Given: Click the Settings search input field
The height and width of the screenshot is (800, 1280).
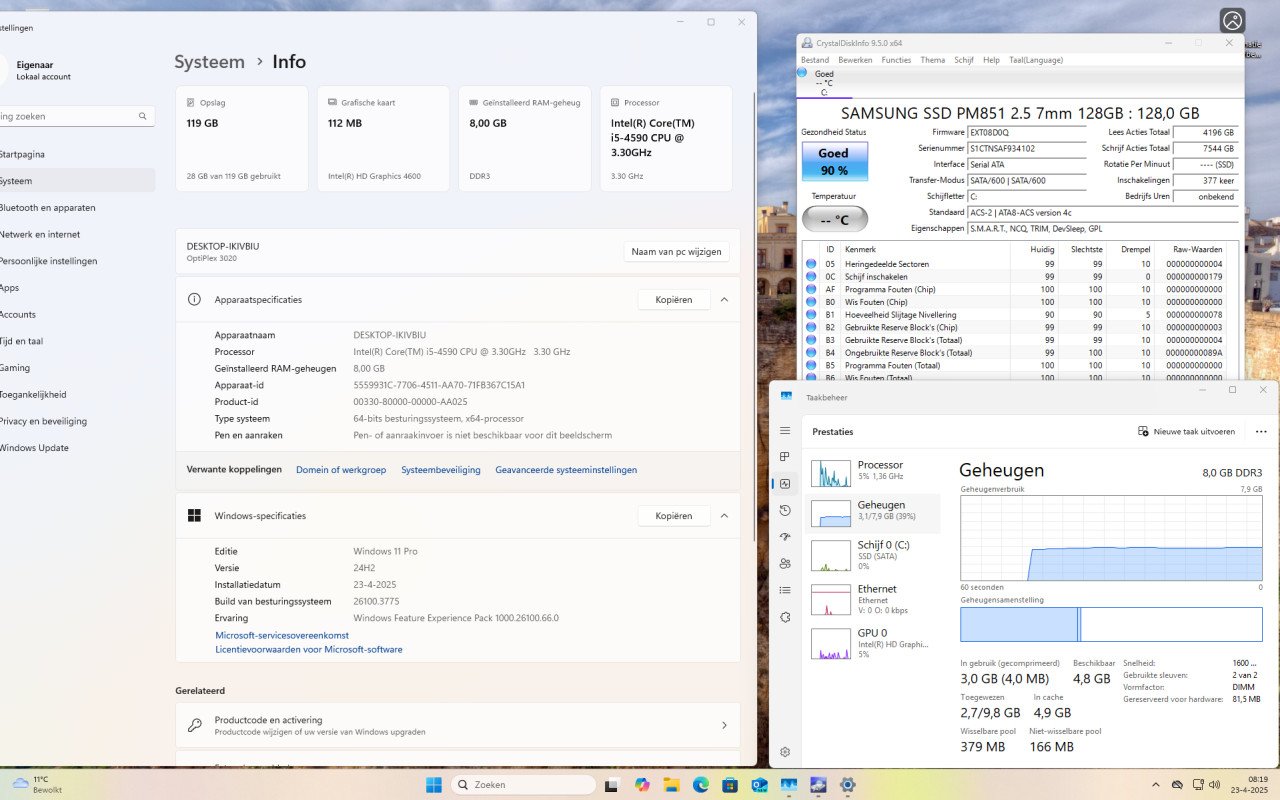Looking at the screenshot, I should pos(75,116).
